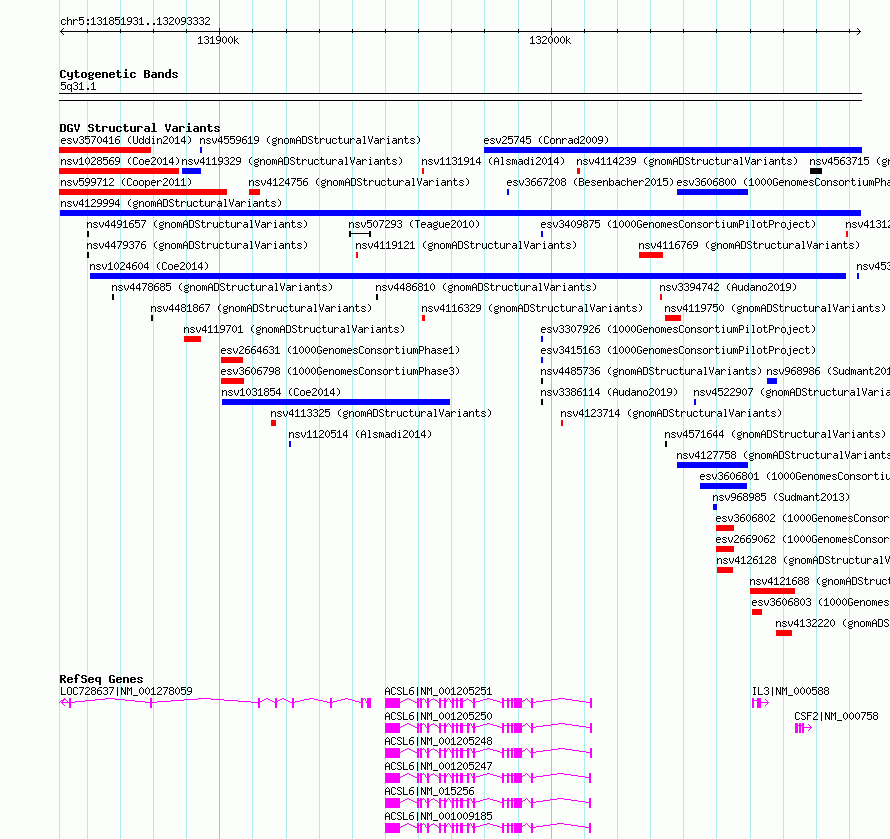
Task: Click nsv507293 (Teague2010) label
Action: [x=414, y=224]
